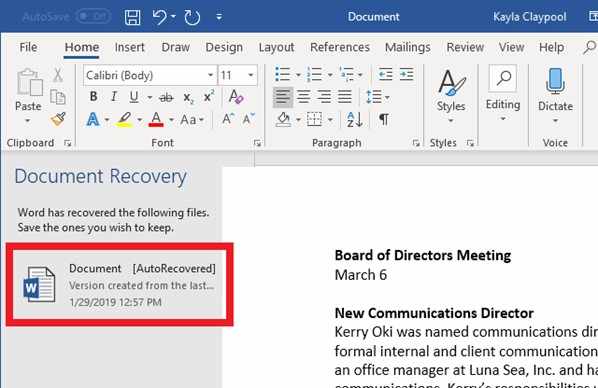
Task: Toggle Italic formatting
Action: click(x=114, y=97)
